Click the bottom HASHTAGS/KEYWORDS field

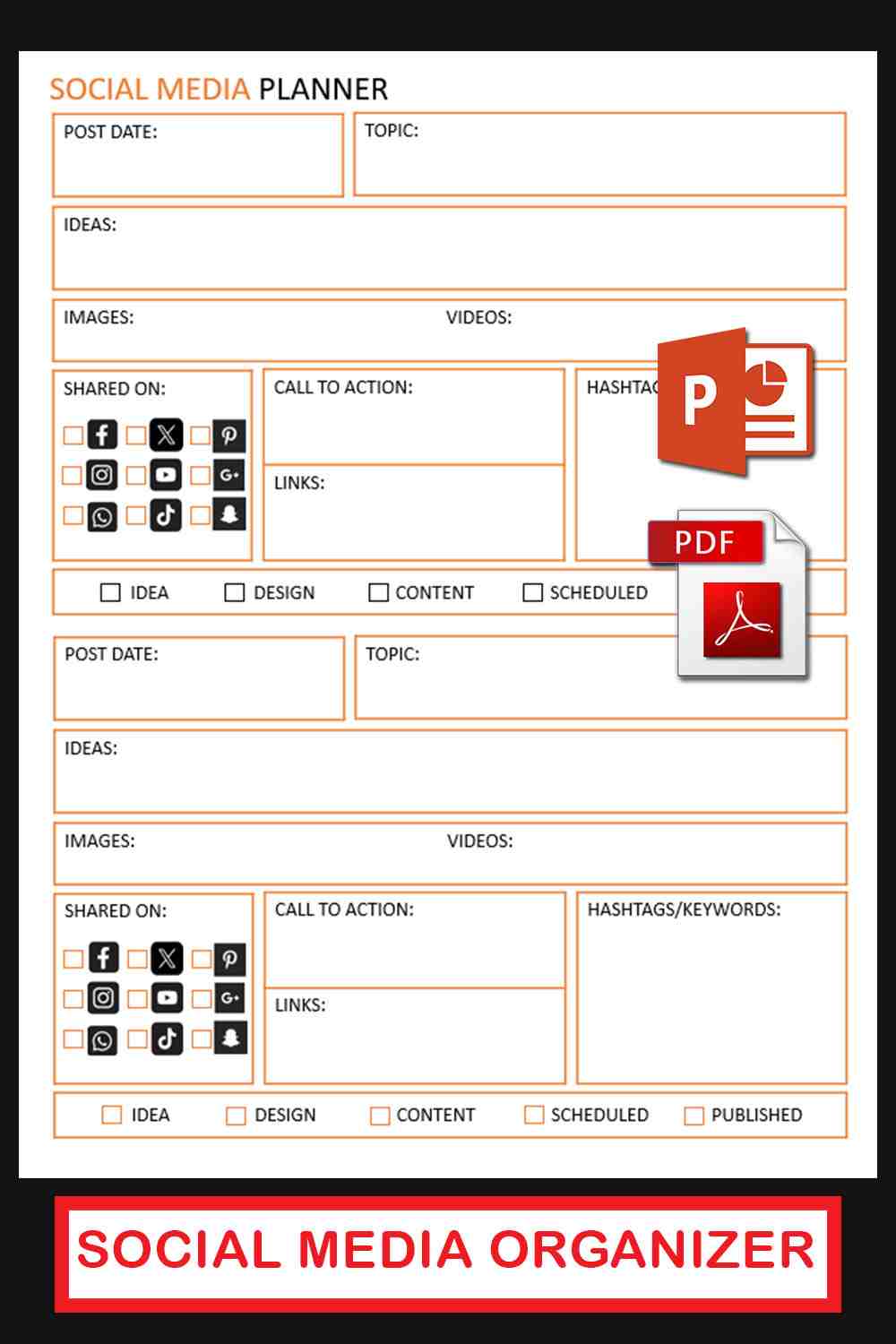click(711, 987)
